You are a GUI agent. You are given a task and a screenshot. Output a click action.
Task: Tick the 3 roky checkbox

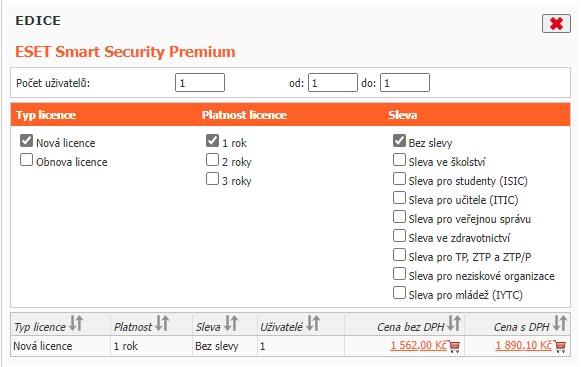(x=212, y=179)
